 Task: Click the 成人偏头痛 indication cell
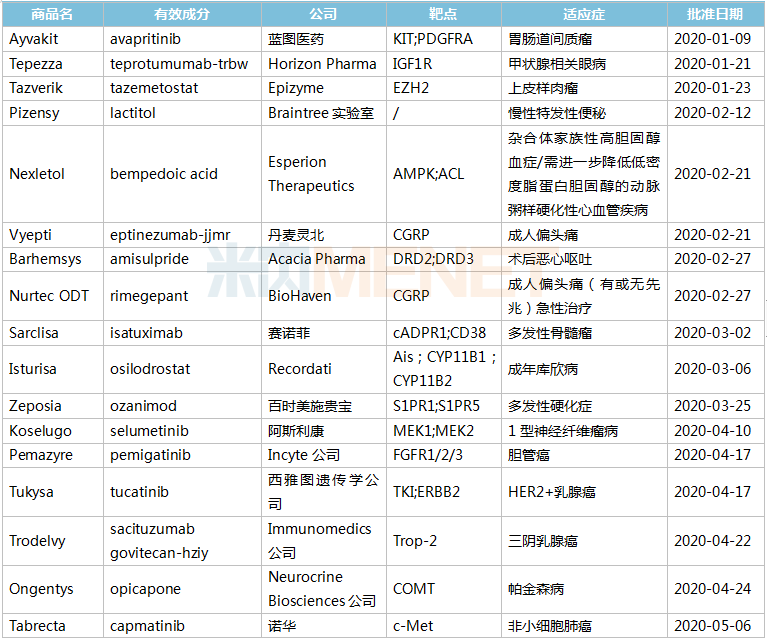[584, 235]
